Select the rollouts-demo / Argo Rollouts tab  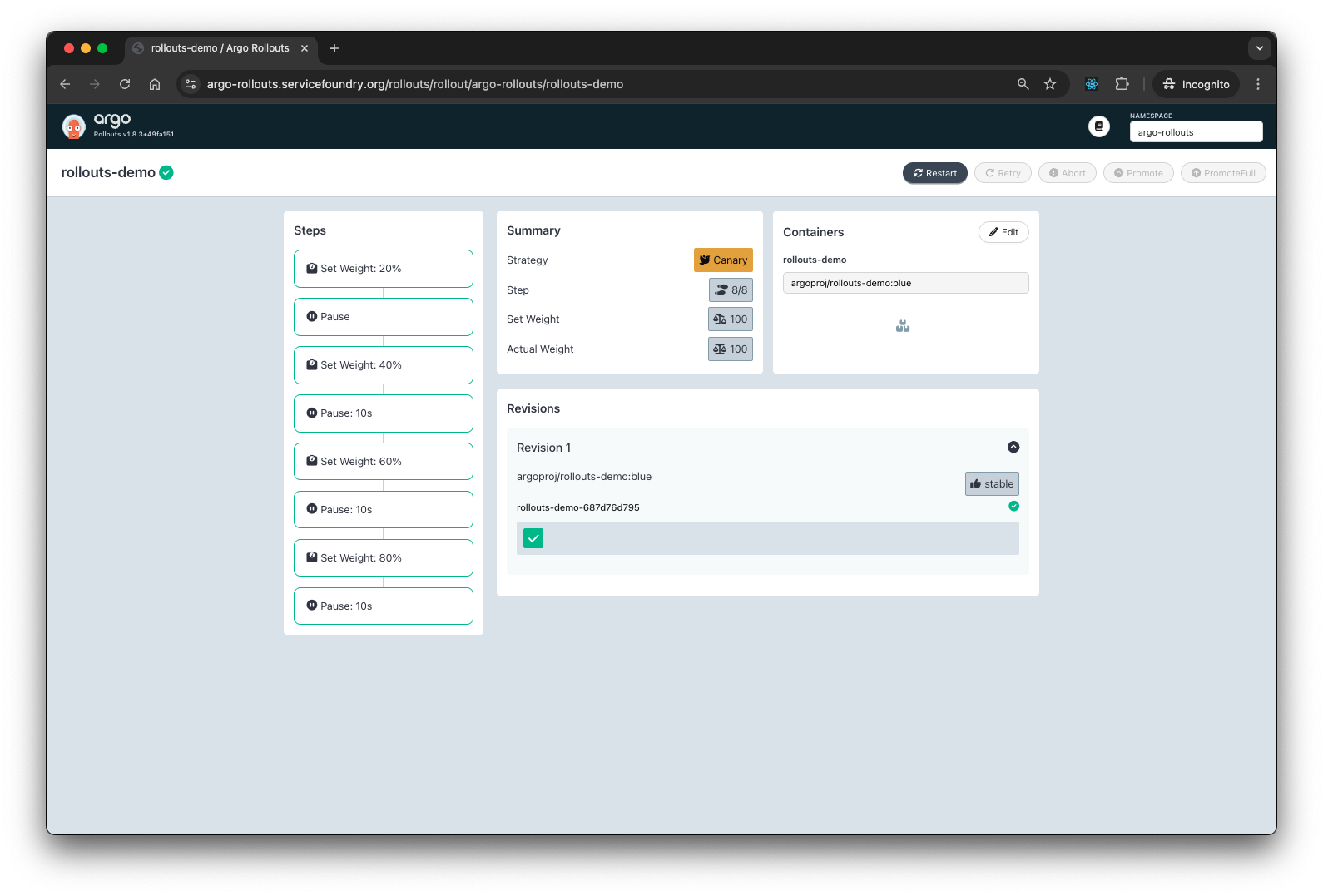tap(220, 48)
